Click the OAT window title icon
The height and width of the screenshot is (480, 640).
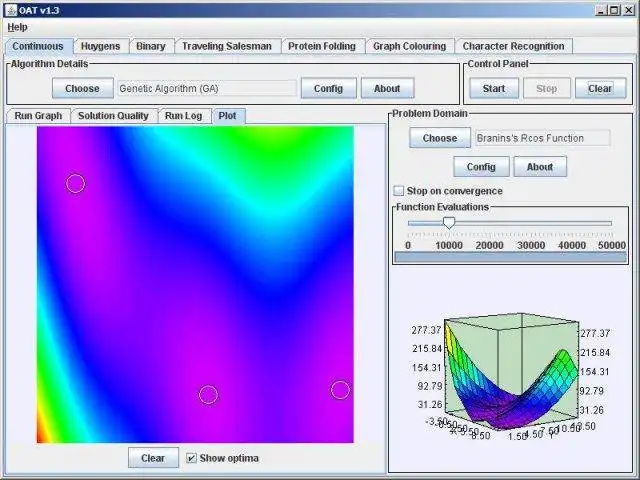tap(11, 10)
